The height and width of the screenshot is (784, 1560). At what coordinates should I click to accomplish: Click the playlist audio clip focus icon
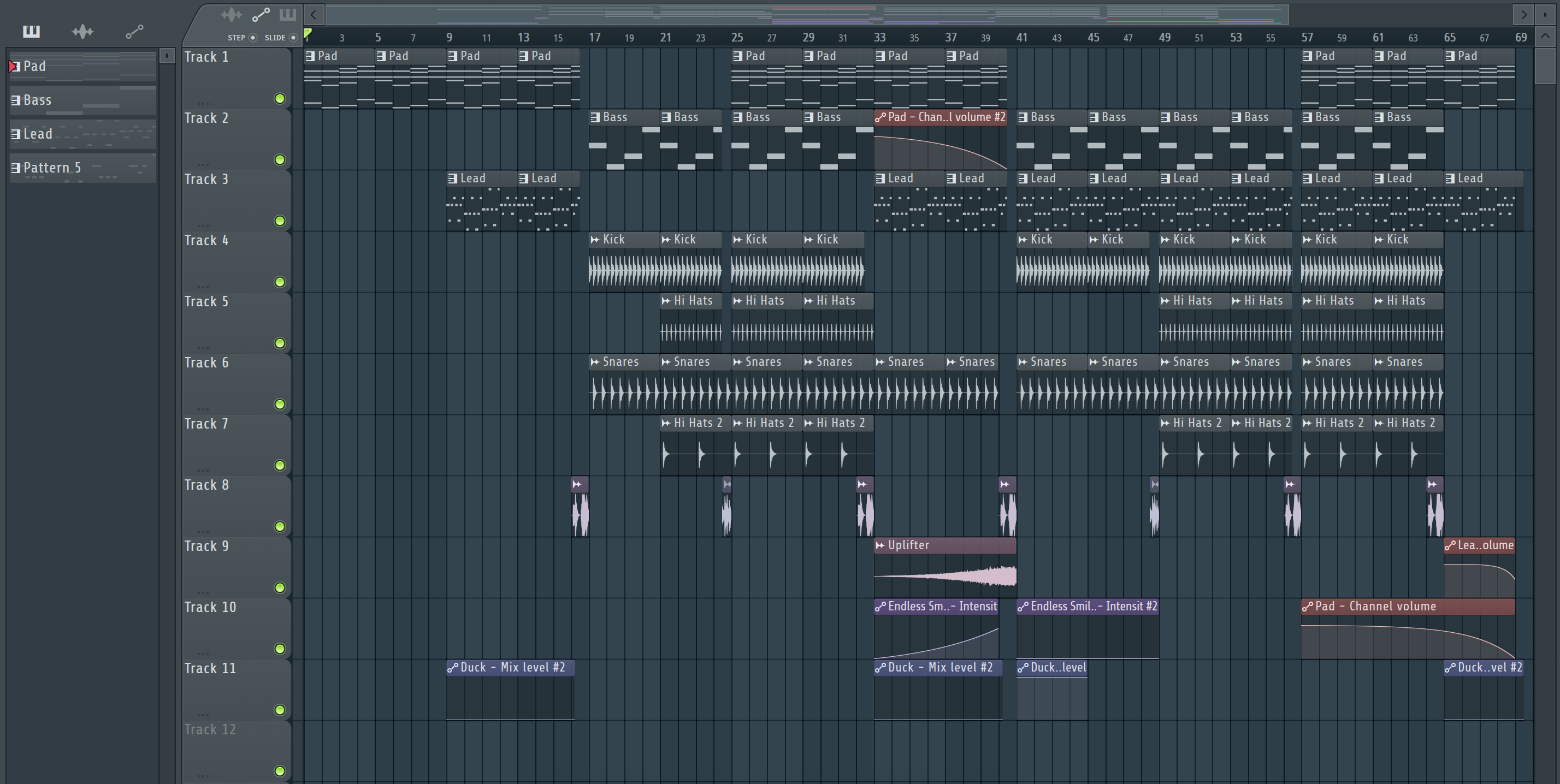[x=232, y=14]
